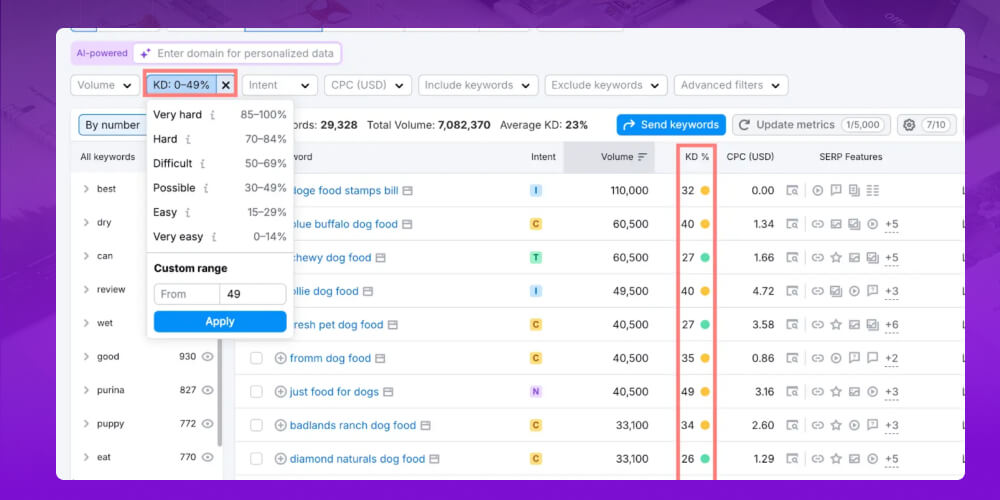Check the fromm dog food row checkbox

(256, 358)
